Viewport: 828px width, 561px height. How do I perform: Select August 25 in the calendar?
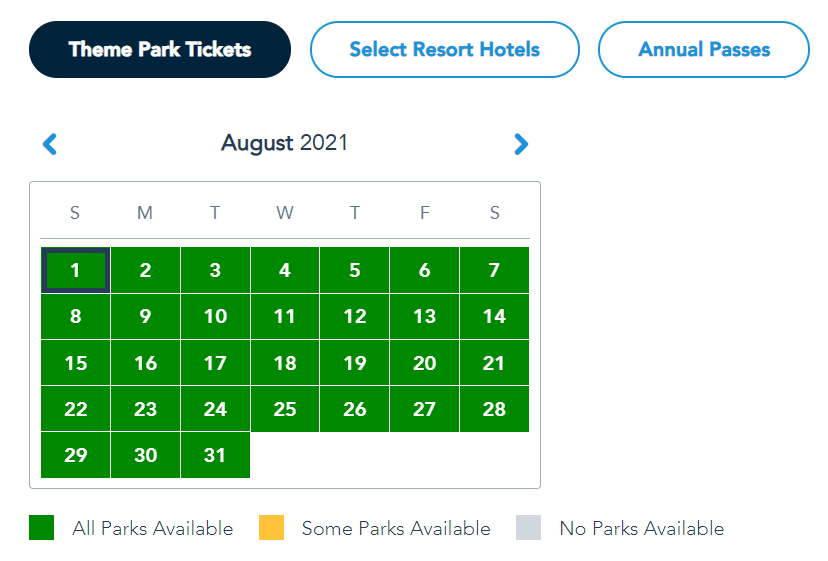click(x=285, y=409)
